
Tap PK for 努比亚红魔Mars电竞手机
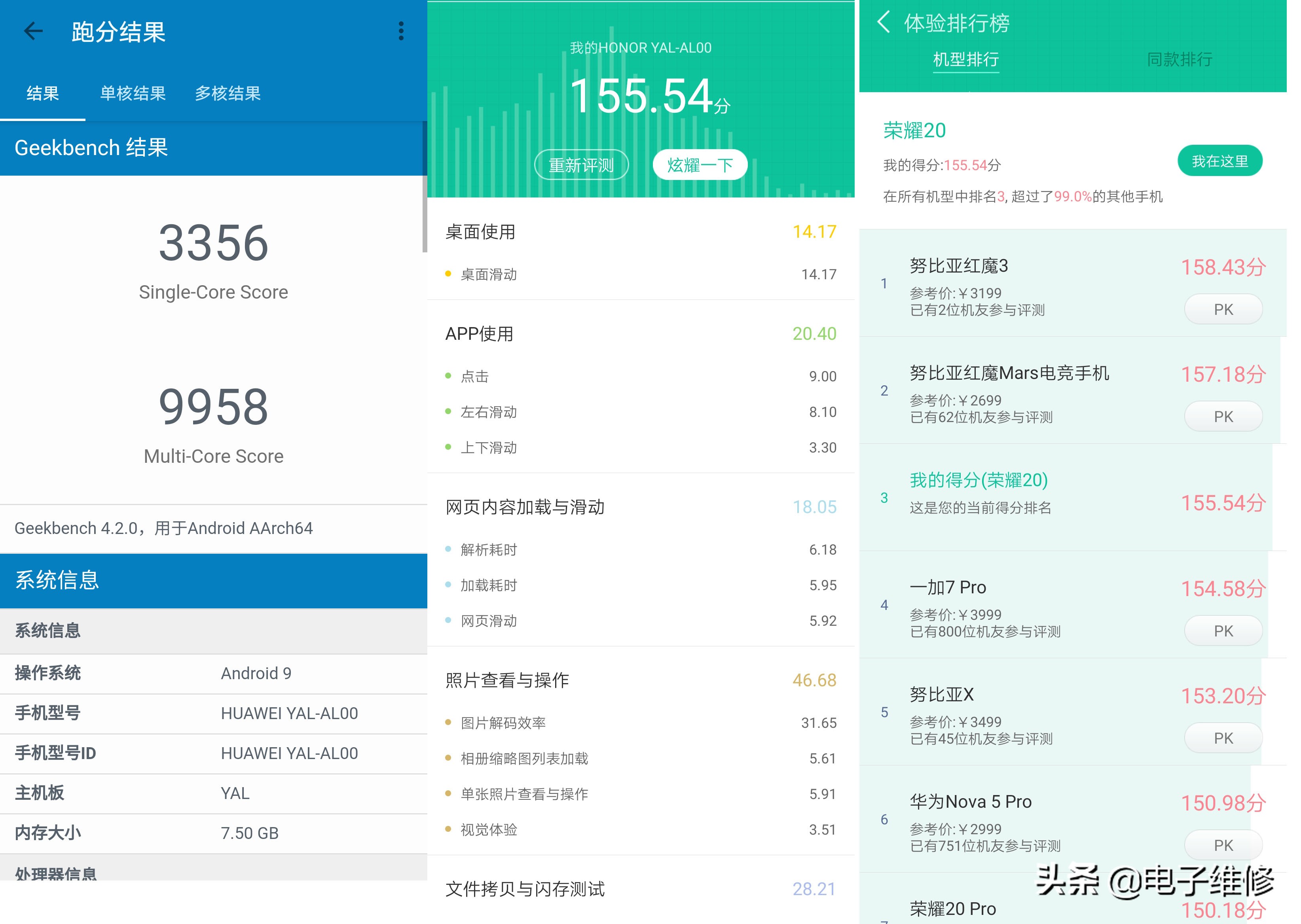[x=1223, y=417]
